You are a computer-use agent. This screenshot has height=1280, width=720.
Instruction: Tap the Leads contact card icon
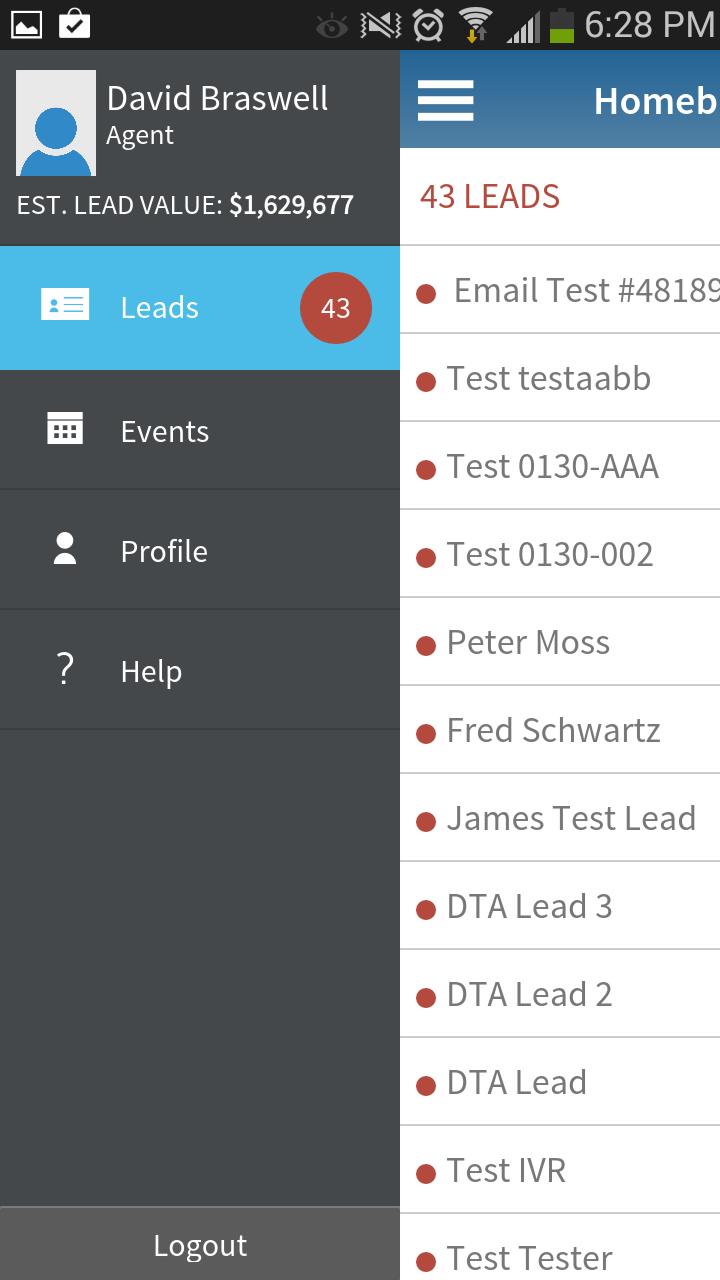pos(65,306)
